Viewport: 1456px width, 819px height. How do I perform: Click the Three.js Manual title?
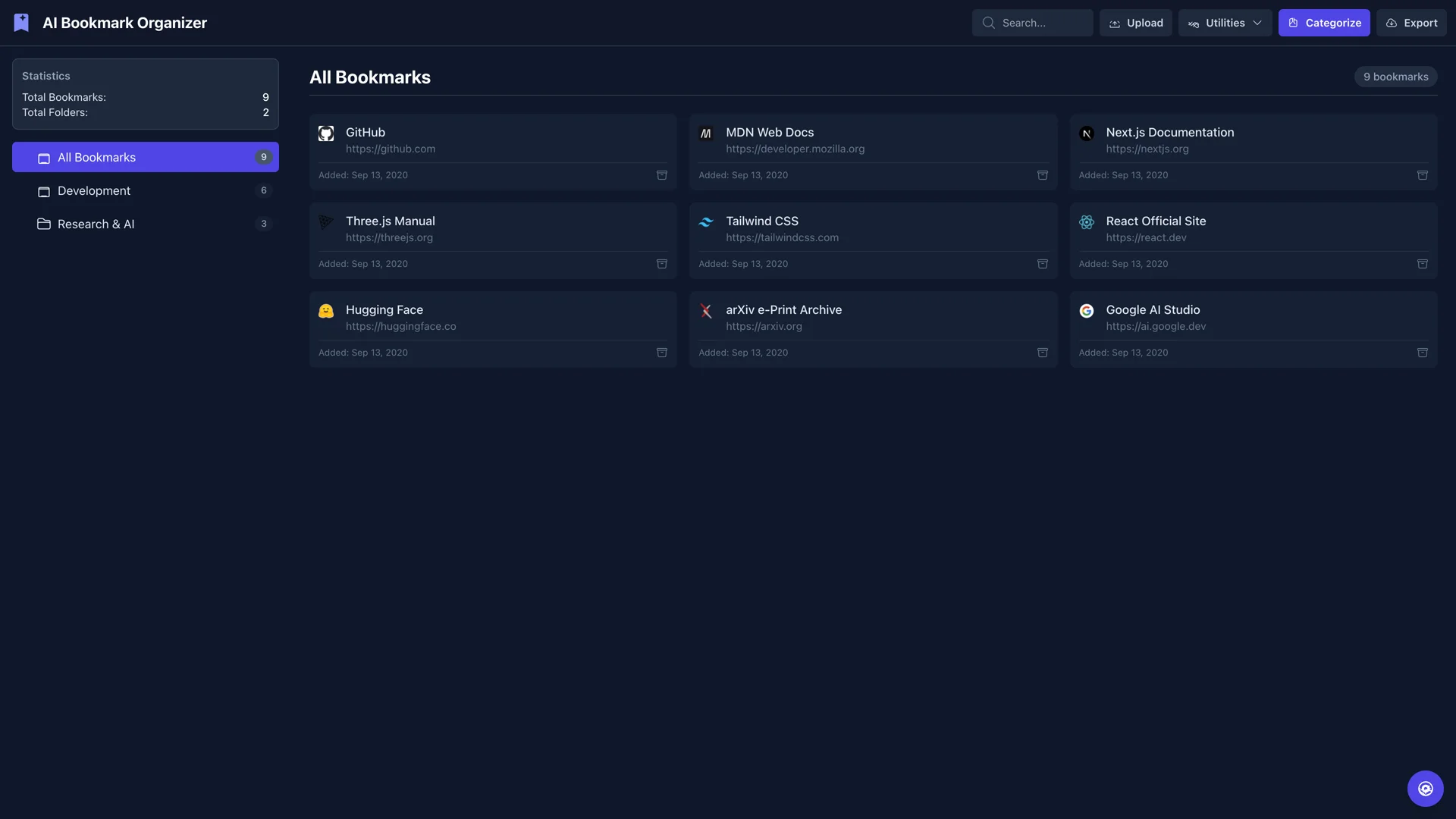point(390,221)
